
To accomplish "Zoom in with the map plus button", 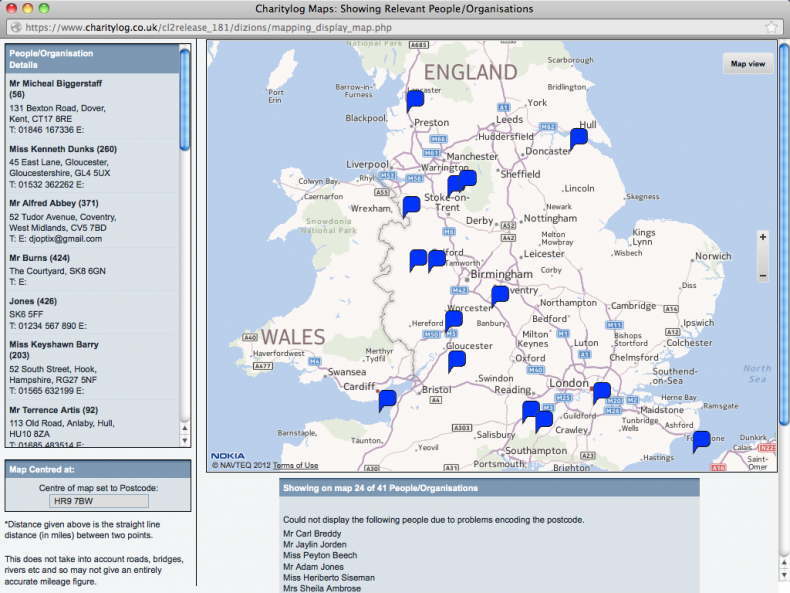I will 763,237.
